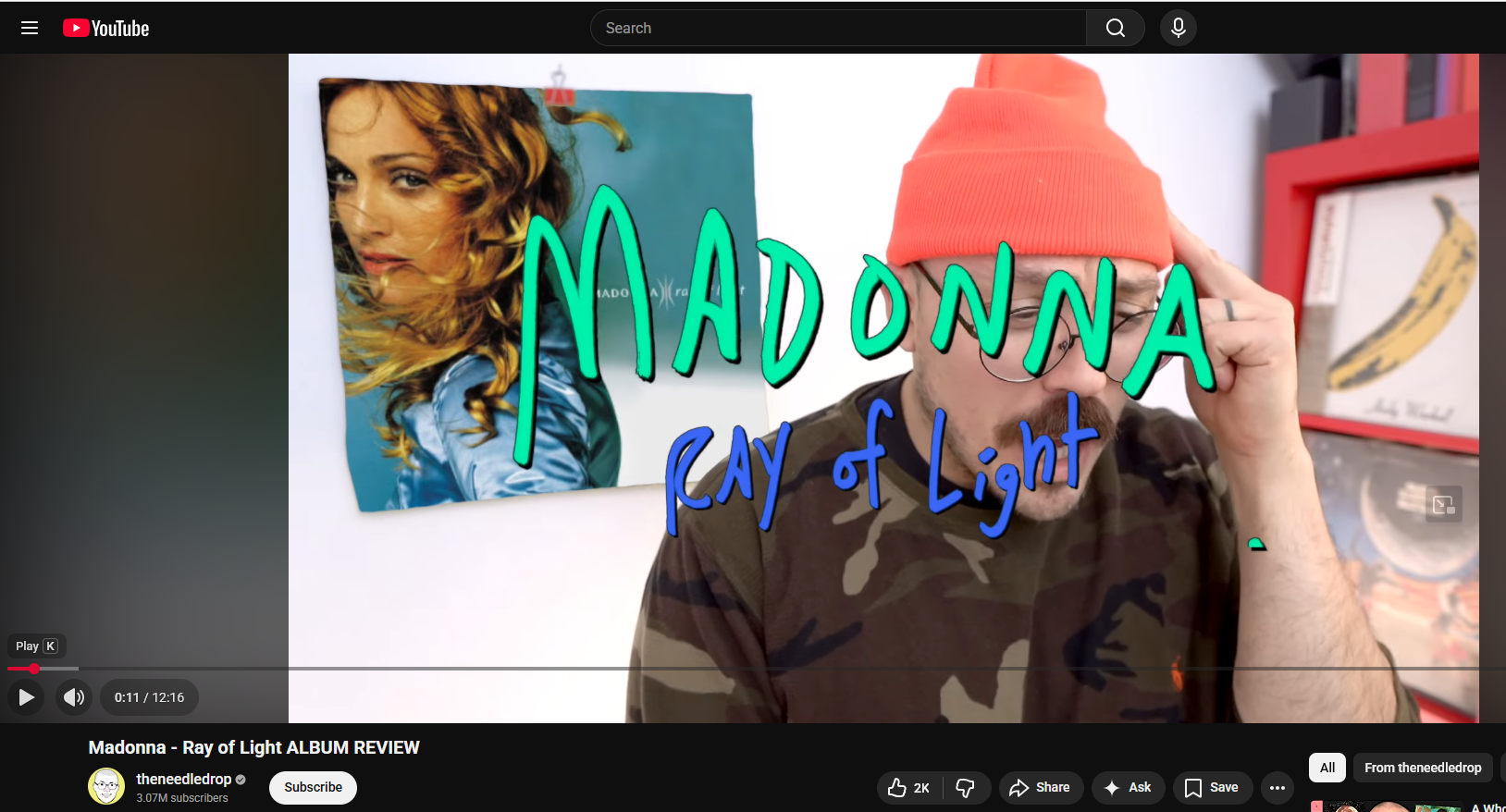Open theneedledrop channel name link
Screen dimensions: 1506x812
(184, 779)
